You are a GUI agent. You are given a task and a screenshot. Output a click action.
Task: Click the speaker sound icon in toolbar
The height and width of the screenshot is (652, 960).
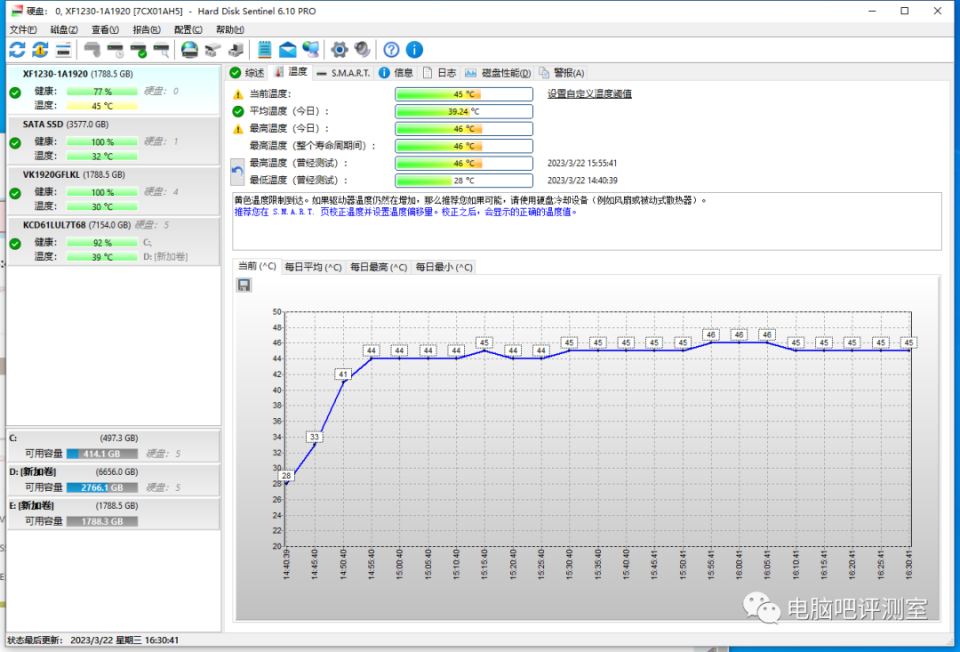coord(362,50)
